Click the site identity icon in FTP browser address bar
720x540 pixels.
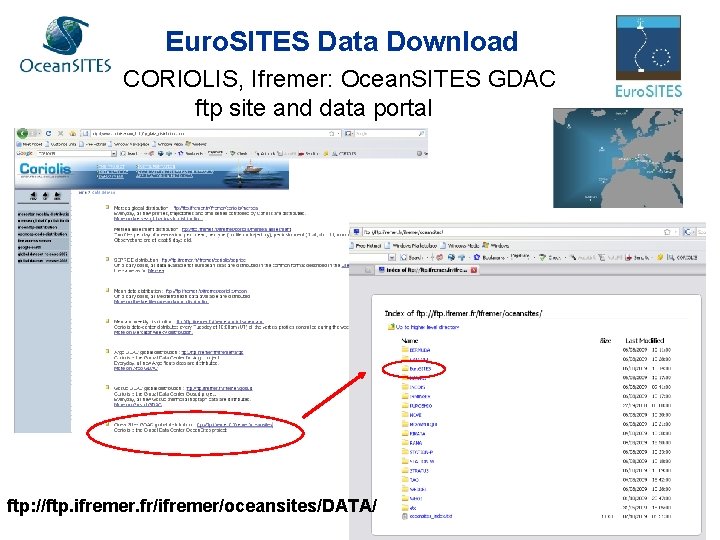pos(356,232)
